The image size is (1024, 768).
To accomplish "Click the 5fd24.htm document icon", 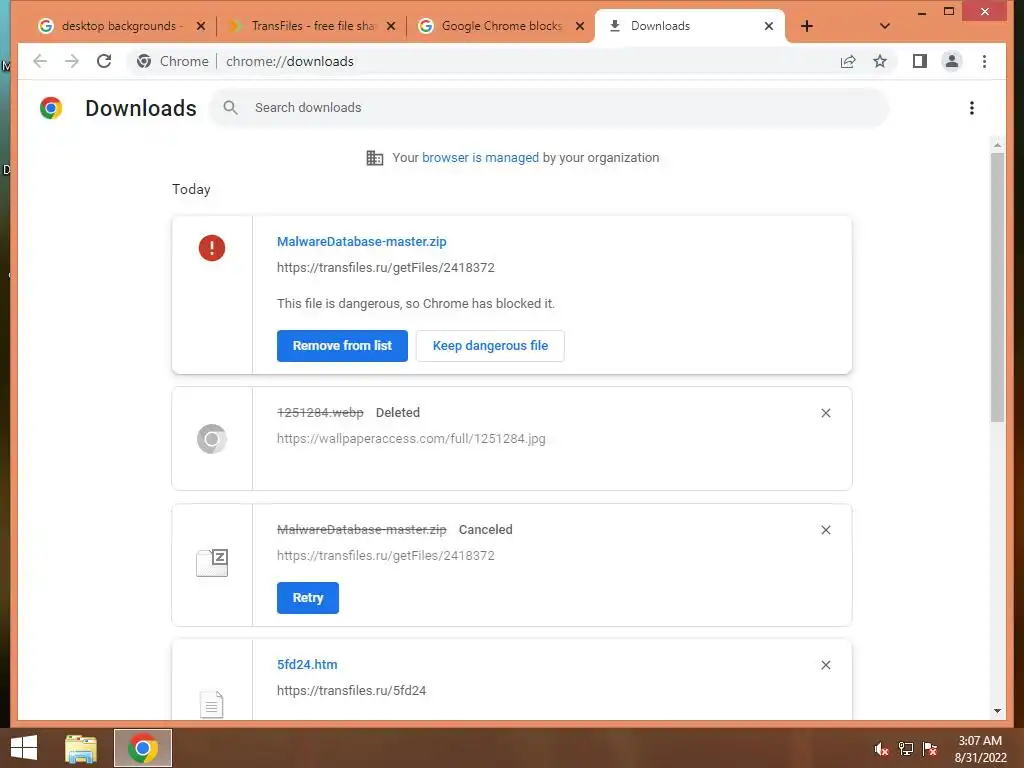I will [212, 704].
